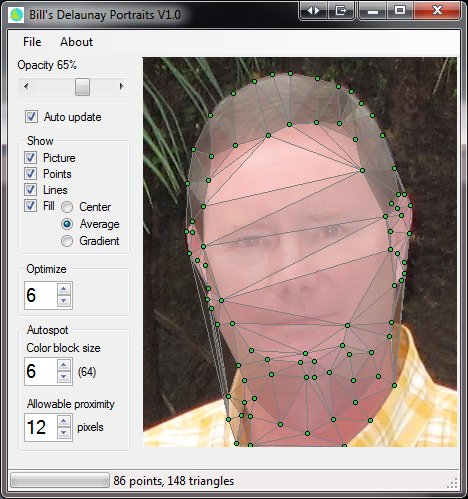This screenshot has width=468, height=499.
Task: Click the opacity slider right arrow
Action: coord(122,87)
